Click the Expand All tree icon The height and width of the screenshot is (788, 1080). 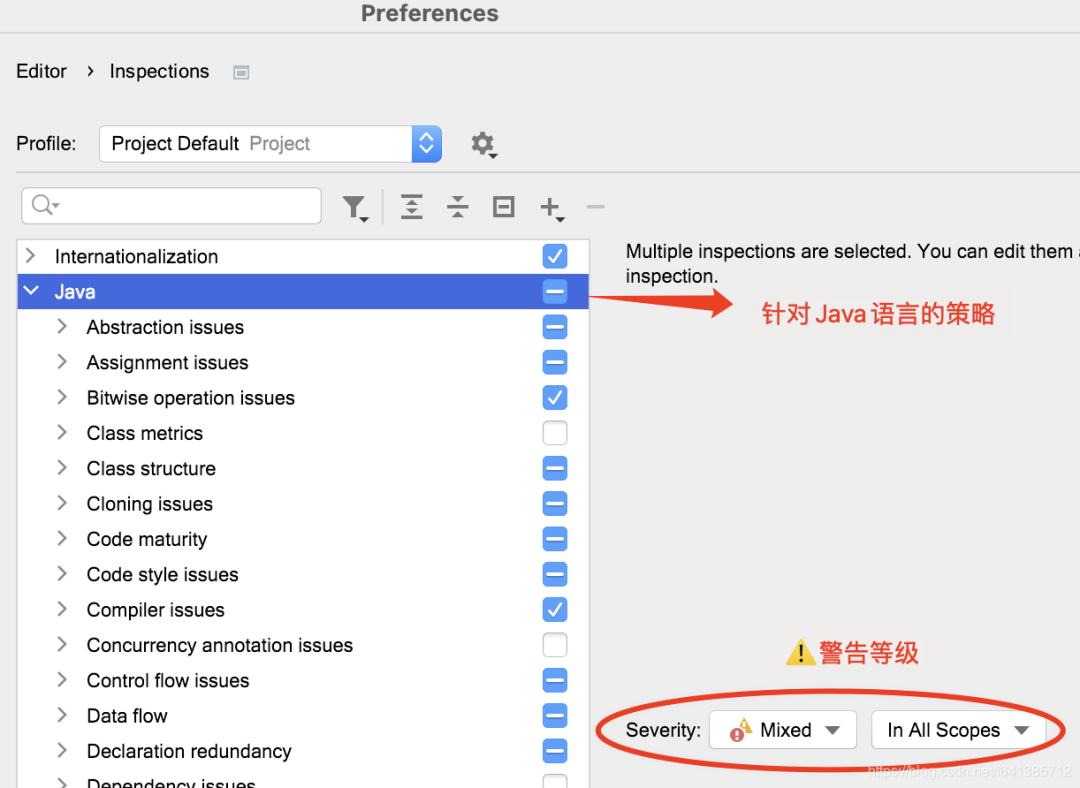click(x=412, y=207)
